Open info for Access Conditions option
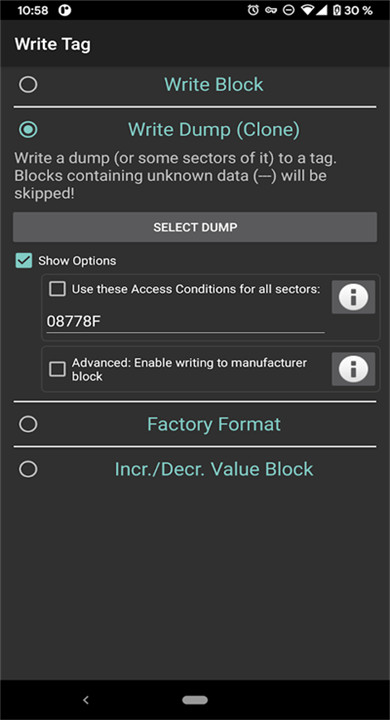The image size is (390, 720). (x=353, y=297)
